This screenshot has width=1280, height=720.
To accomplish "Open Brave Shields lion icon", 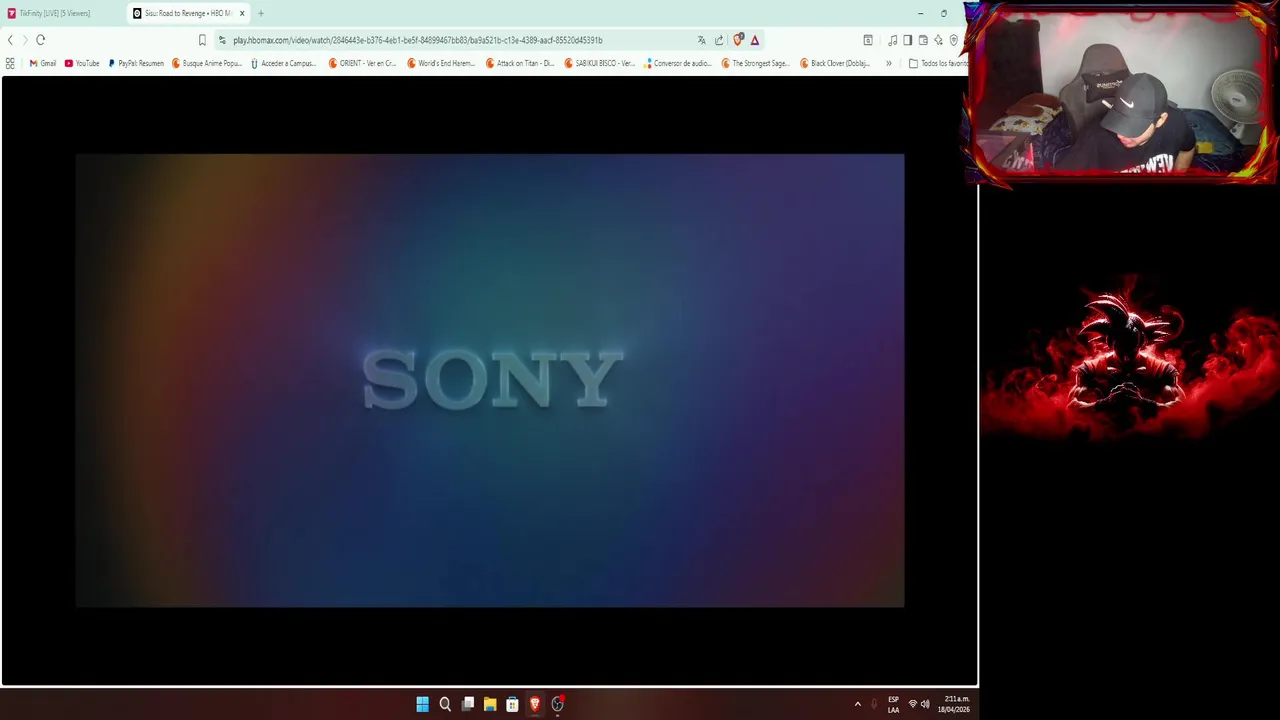I will (x=738, y=40).
